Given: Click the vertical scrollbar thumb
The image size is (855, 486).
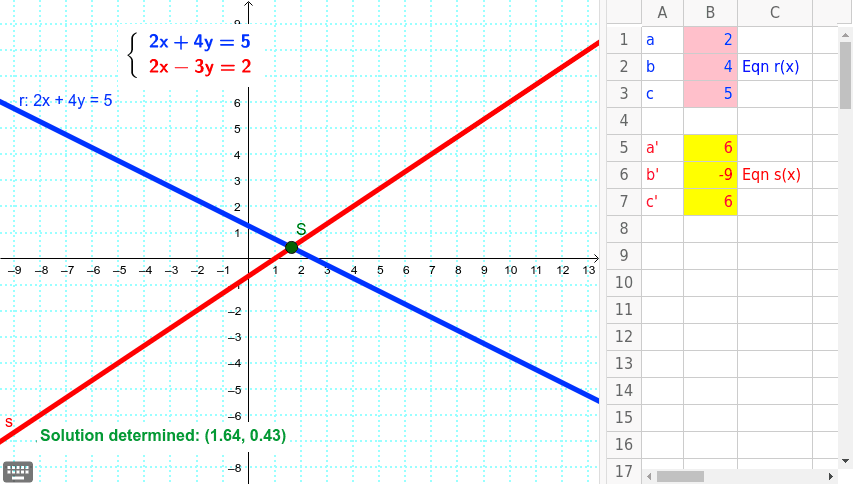Looking at the screenshot, I should pyautogui.click(x=845, y=75).
